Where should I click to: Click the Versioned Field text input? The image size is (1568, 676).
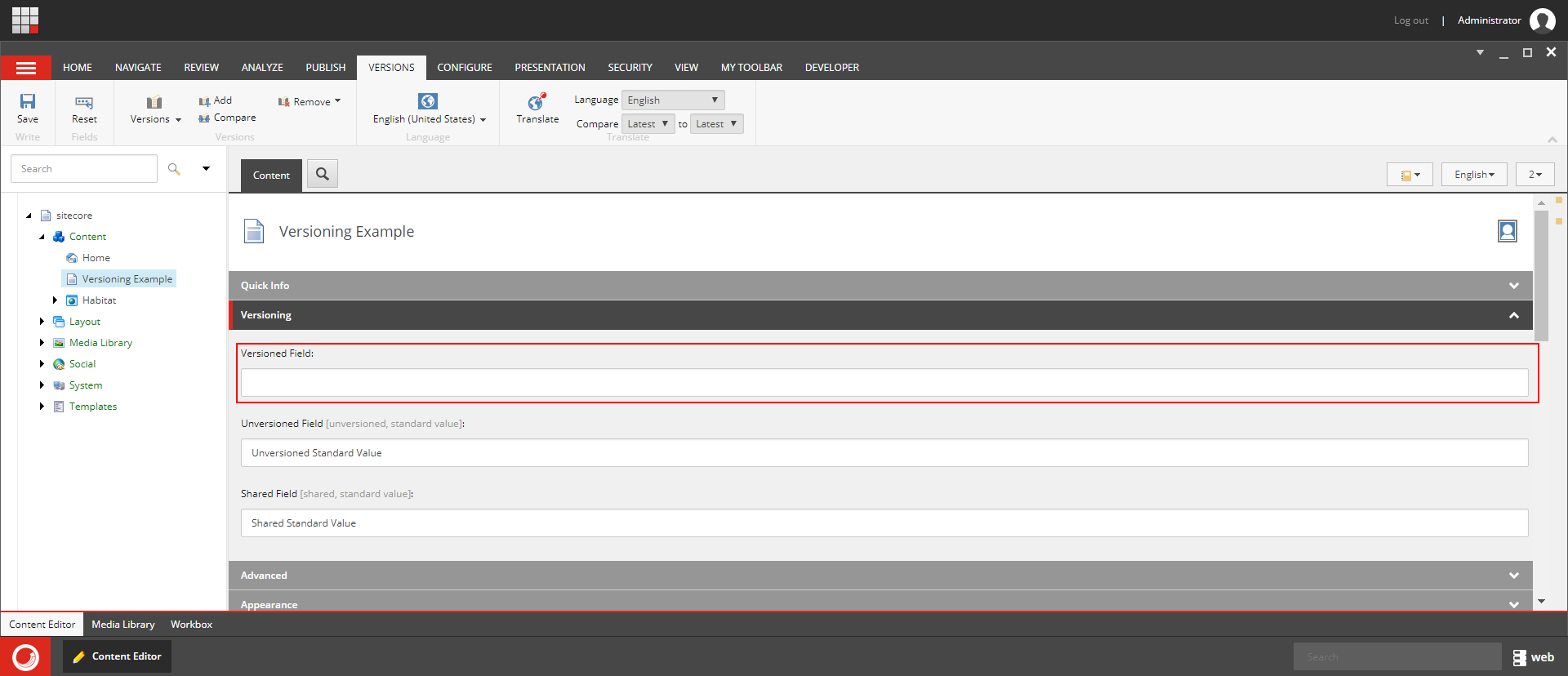point(884,383)
